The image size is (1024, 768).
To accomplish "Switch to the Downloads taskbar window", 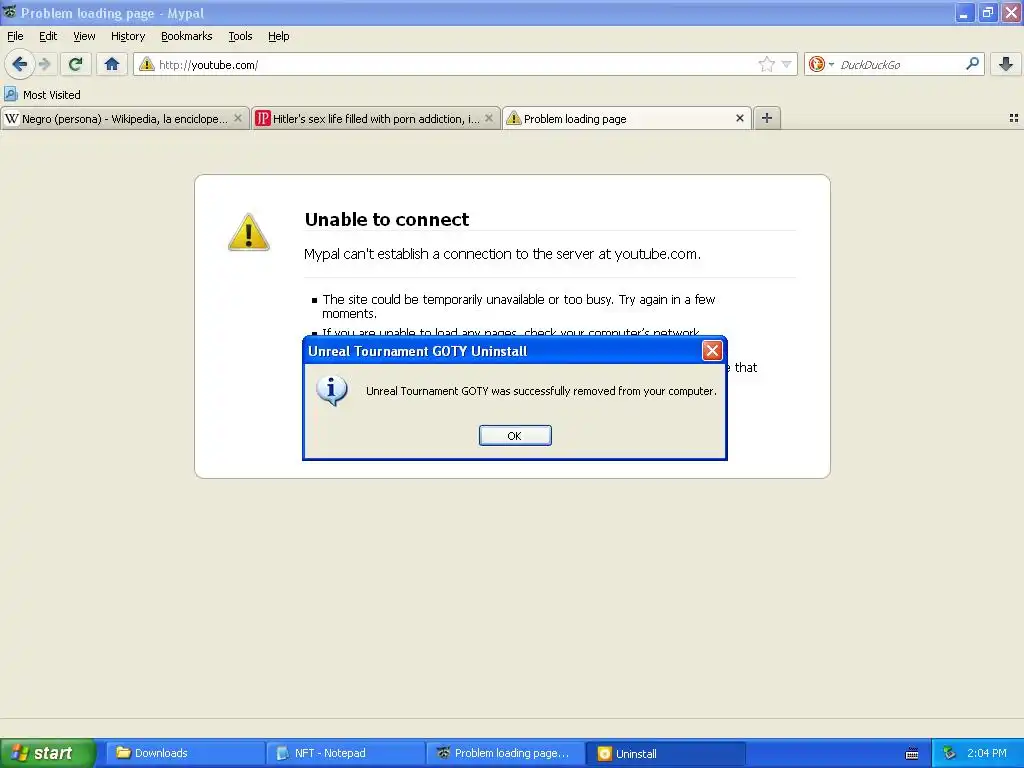I will coord(185,753).
